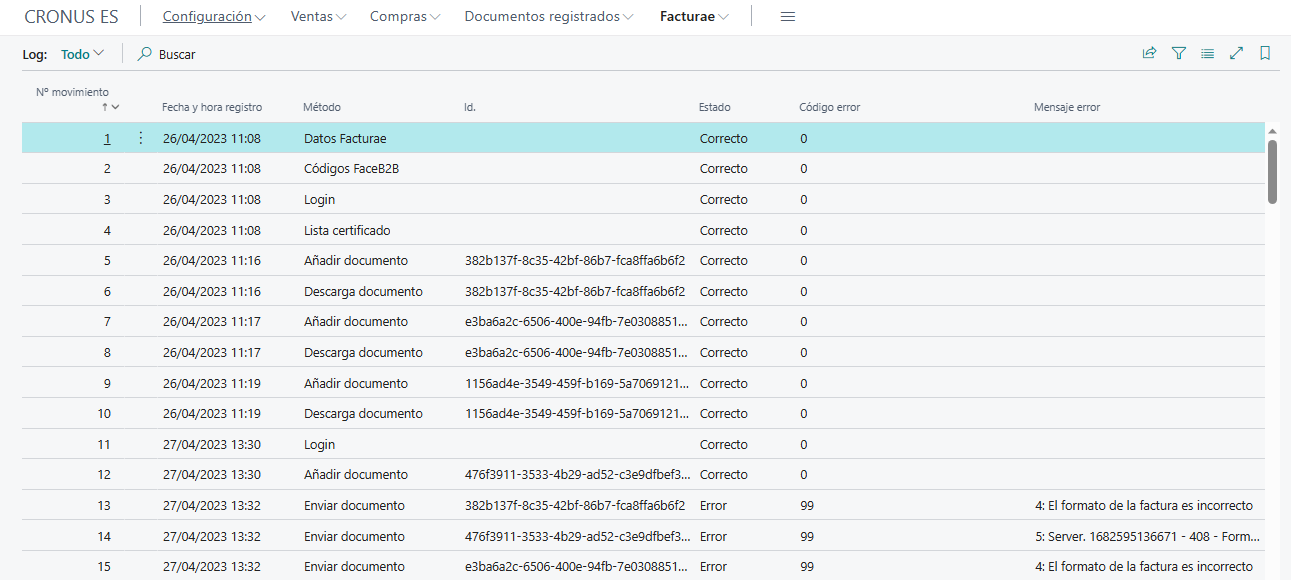This screenshot has width=1291, height=580.
Task: Select the row with Estado Error and código 99
Action: click(600, 505)
